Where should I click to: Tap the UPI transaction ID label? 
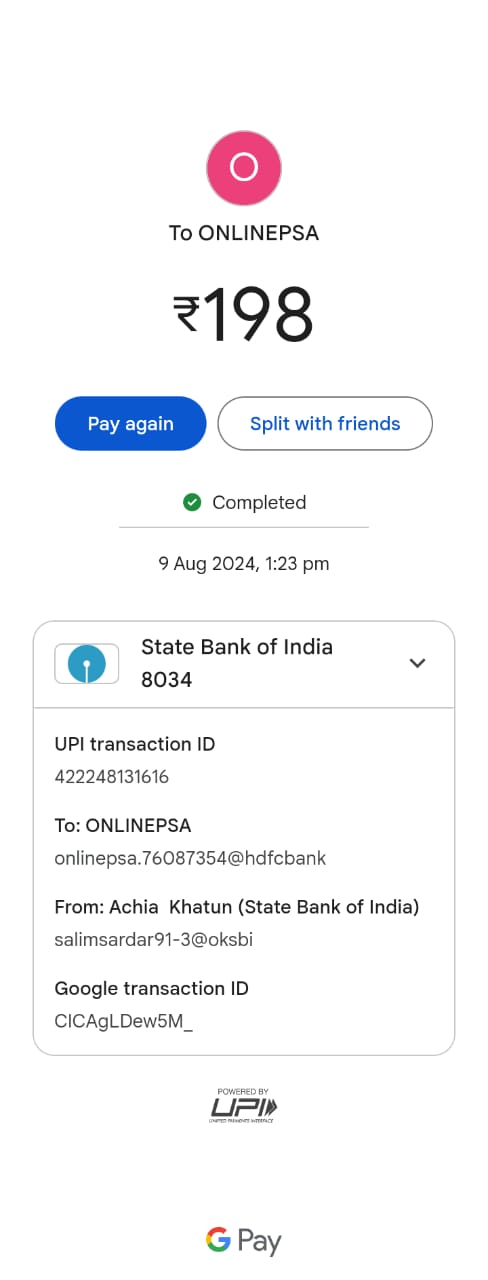pyautogui.click(x=135, y=744)
